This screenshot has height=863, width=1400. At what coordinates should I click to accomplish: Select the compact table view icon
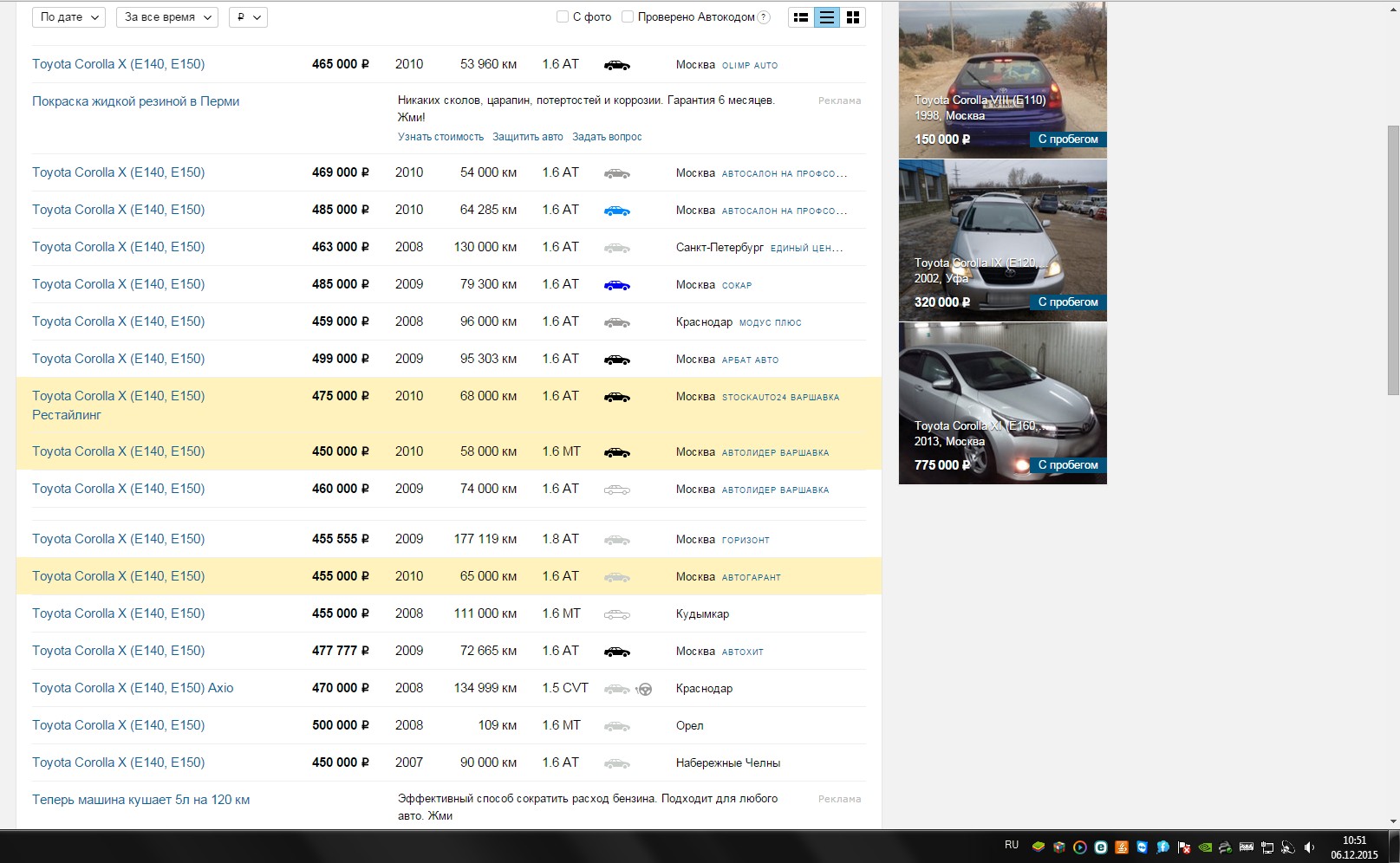pos(827,17)
